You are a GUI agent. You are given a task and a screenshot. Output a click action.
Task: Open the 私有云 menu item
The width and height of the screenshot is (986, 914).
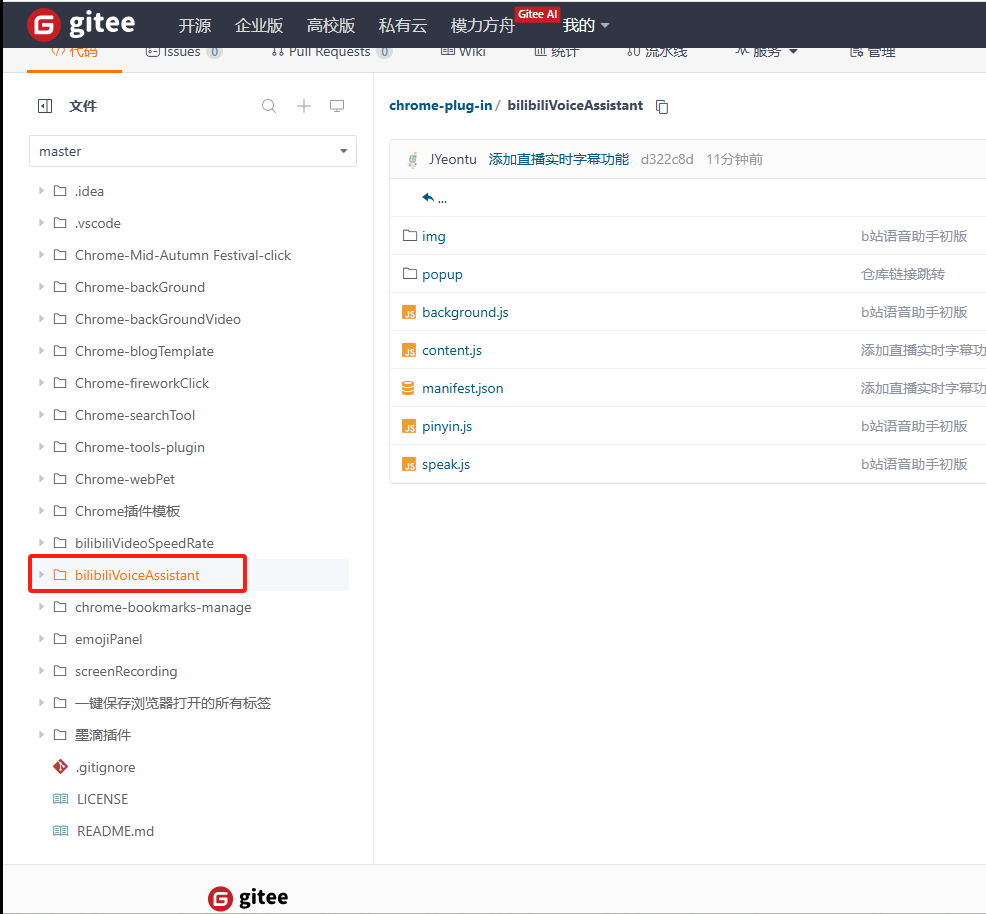pyautogui.click(x=402, y=25)
